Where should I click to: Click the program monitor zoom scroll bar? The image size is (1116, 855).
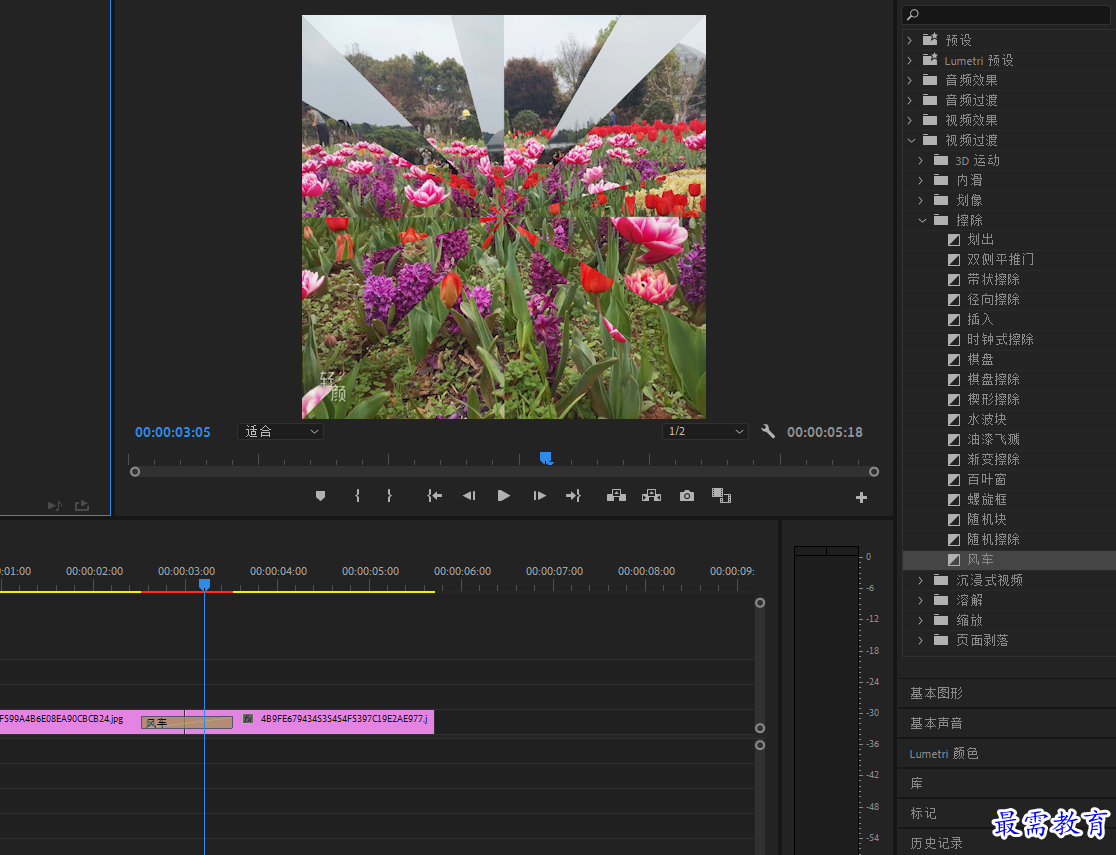(x=504, y=472)
